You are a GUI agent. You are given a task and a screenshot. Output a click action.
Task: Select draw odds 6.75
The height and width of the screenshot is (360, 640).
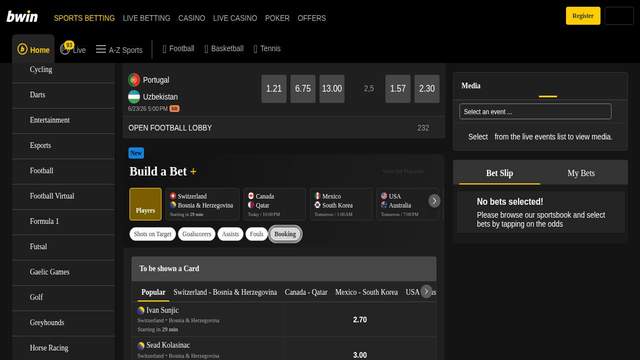303,89
